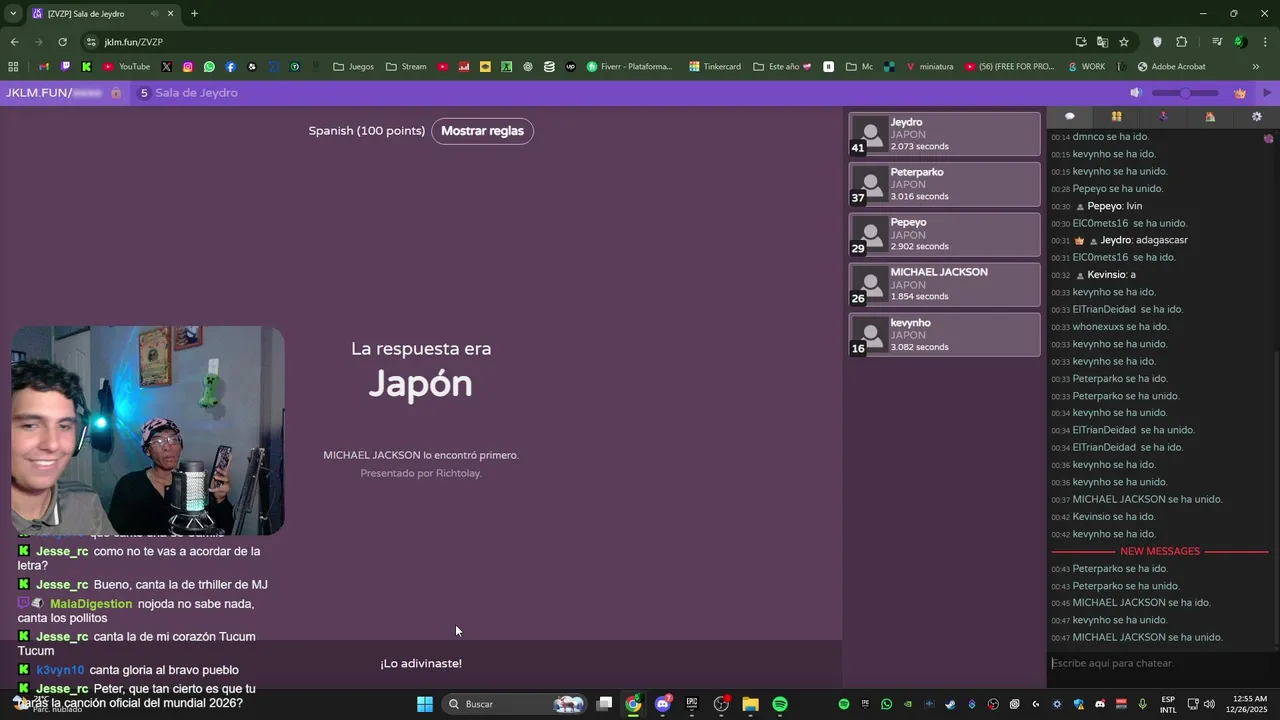1280x720 pixels.
Task: Open the Windows Start menu
Action: (x=425, y=704)
